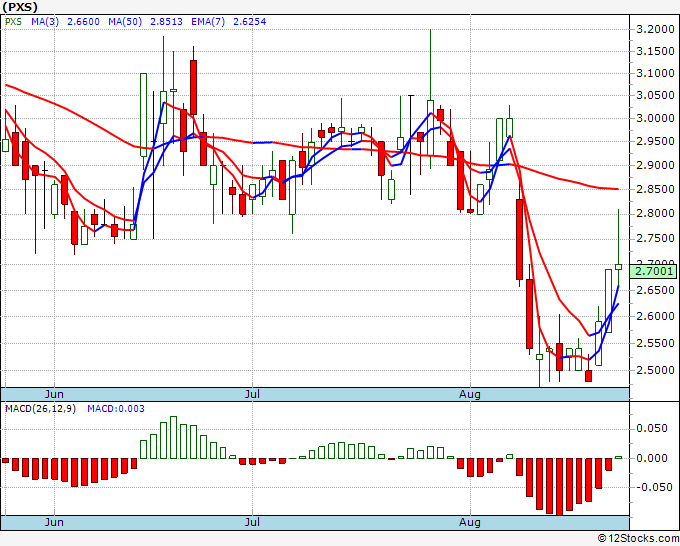Click the end of the MA(50) line near 2.85
Image resolution: width=680 pixels, height=546 pixels.
point(618,189)
